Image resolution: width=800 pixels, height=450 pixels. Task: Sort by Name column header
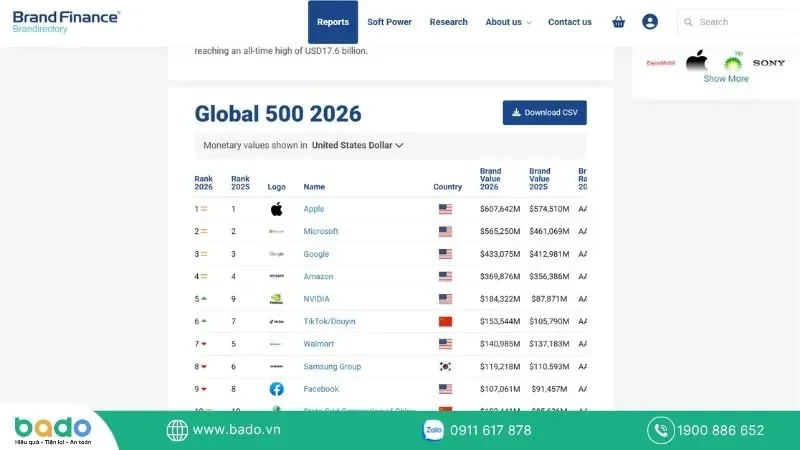tap(314, 187)
